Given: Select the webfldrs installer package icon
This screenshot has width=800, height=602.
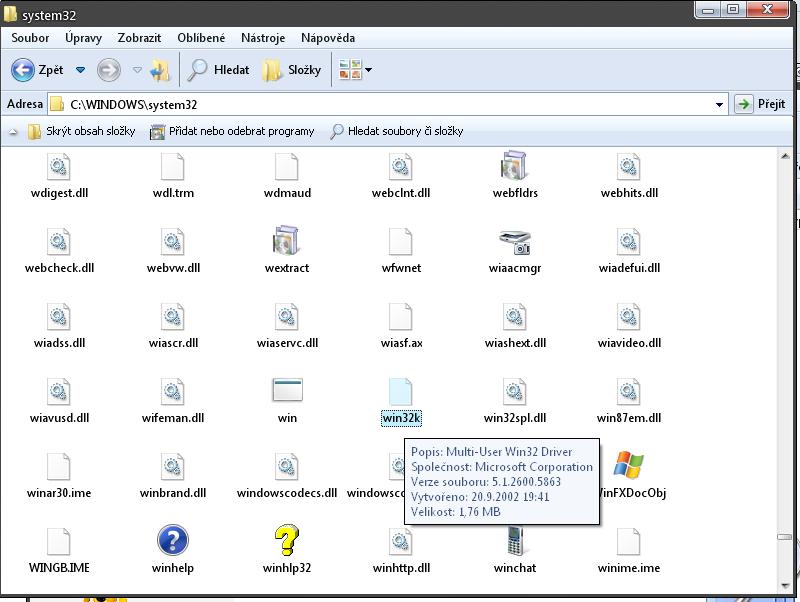Looking at the screenshot, I should pyautogui.click(x=514, y=166).
